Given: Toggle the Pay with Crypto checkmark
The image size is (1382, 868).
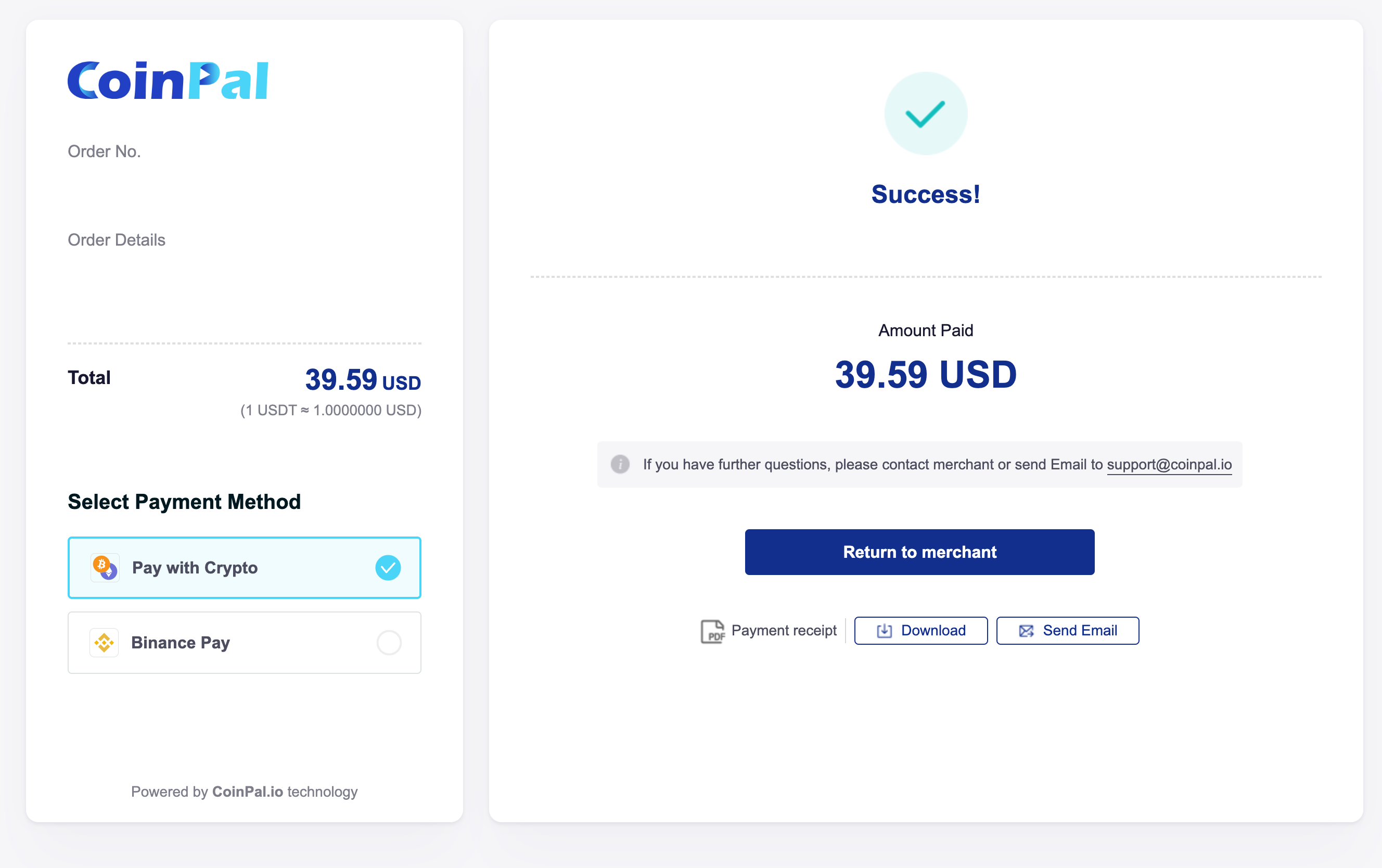Looking at the screenshot, I should coord(388,568).
